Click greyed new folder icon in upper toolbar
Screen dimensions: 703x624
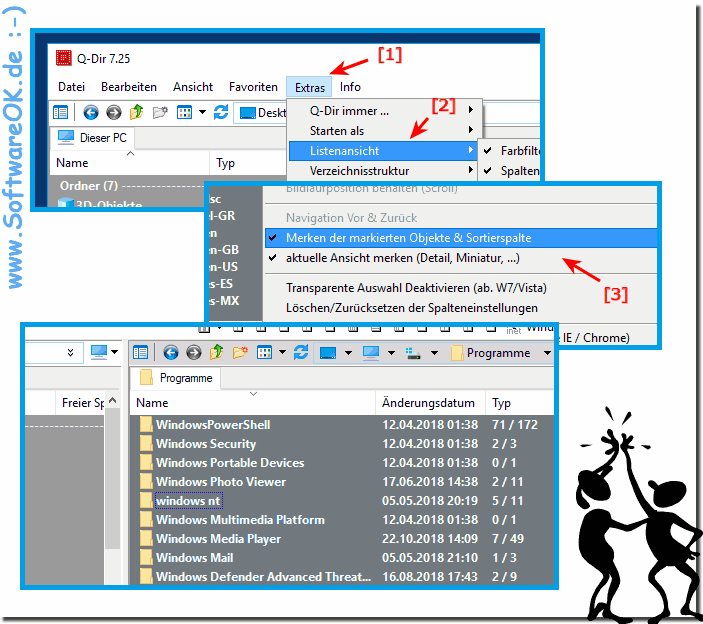(x=160, y=112)
